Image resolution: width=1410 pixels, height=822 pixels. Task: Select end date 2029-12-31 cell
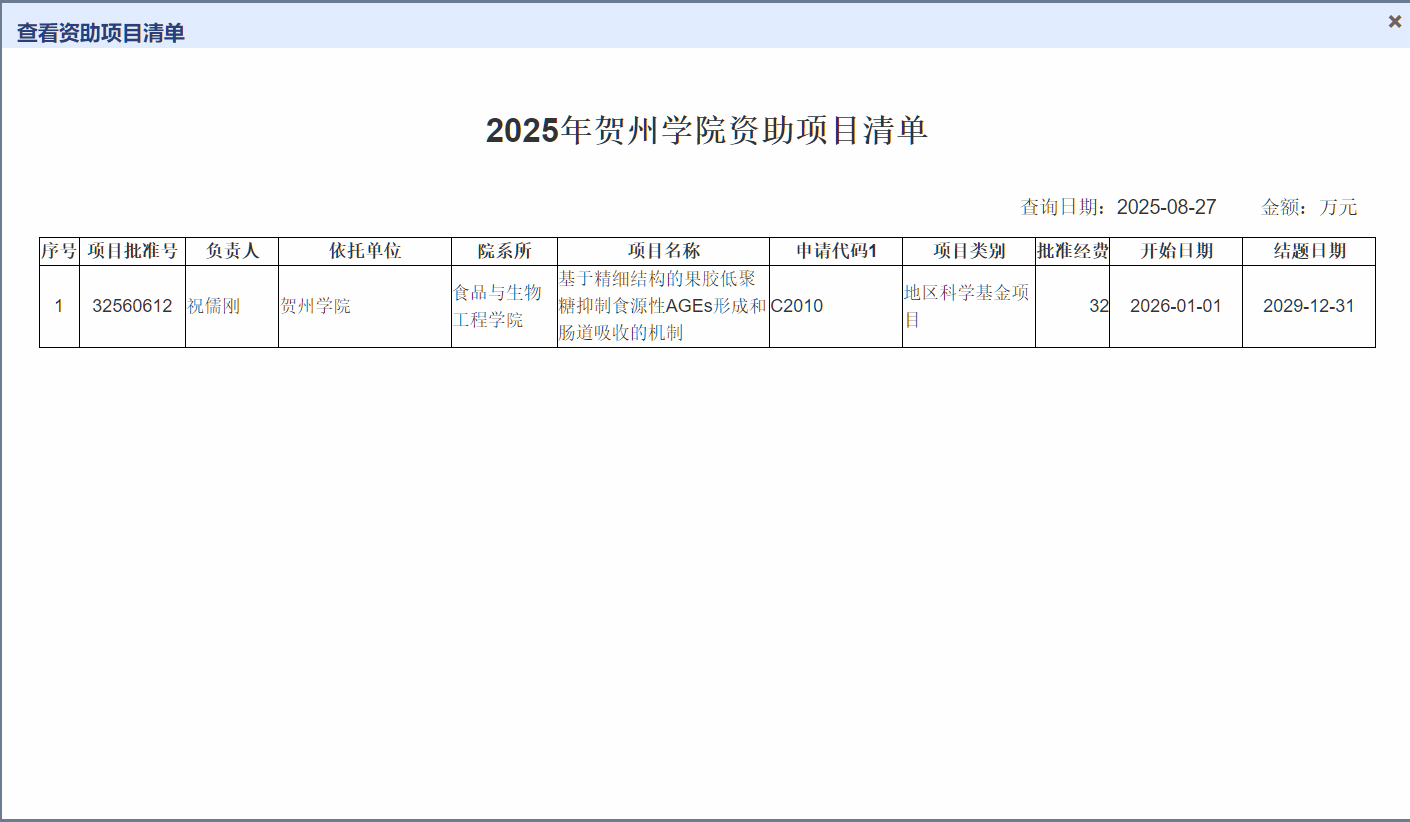(x=1309, y=306)
